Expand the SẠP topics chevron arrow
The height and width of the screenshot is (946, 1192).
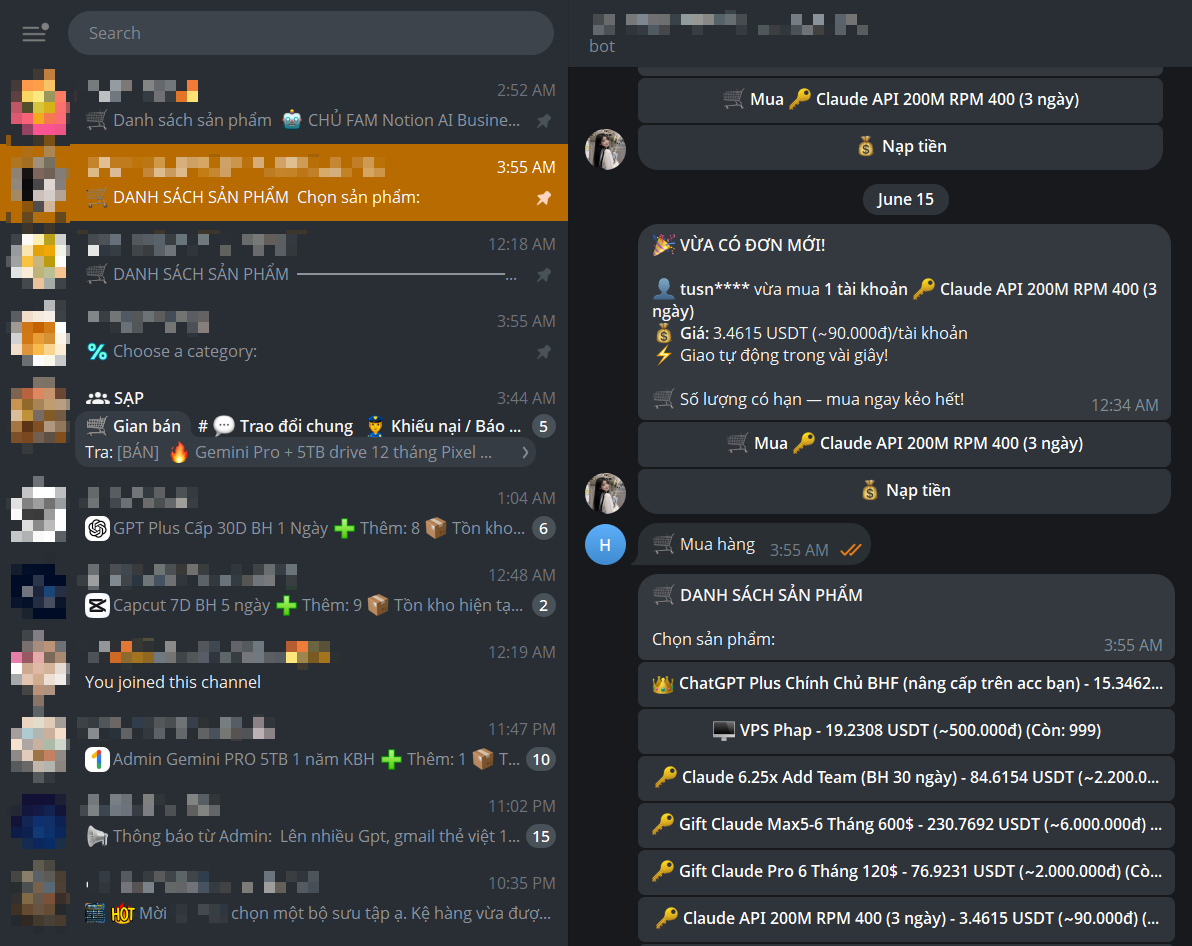(525, 452)
